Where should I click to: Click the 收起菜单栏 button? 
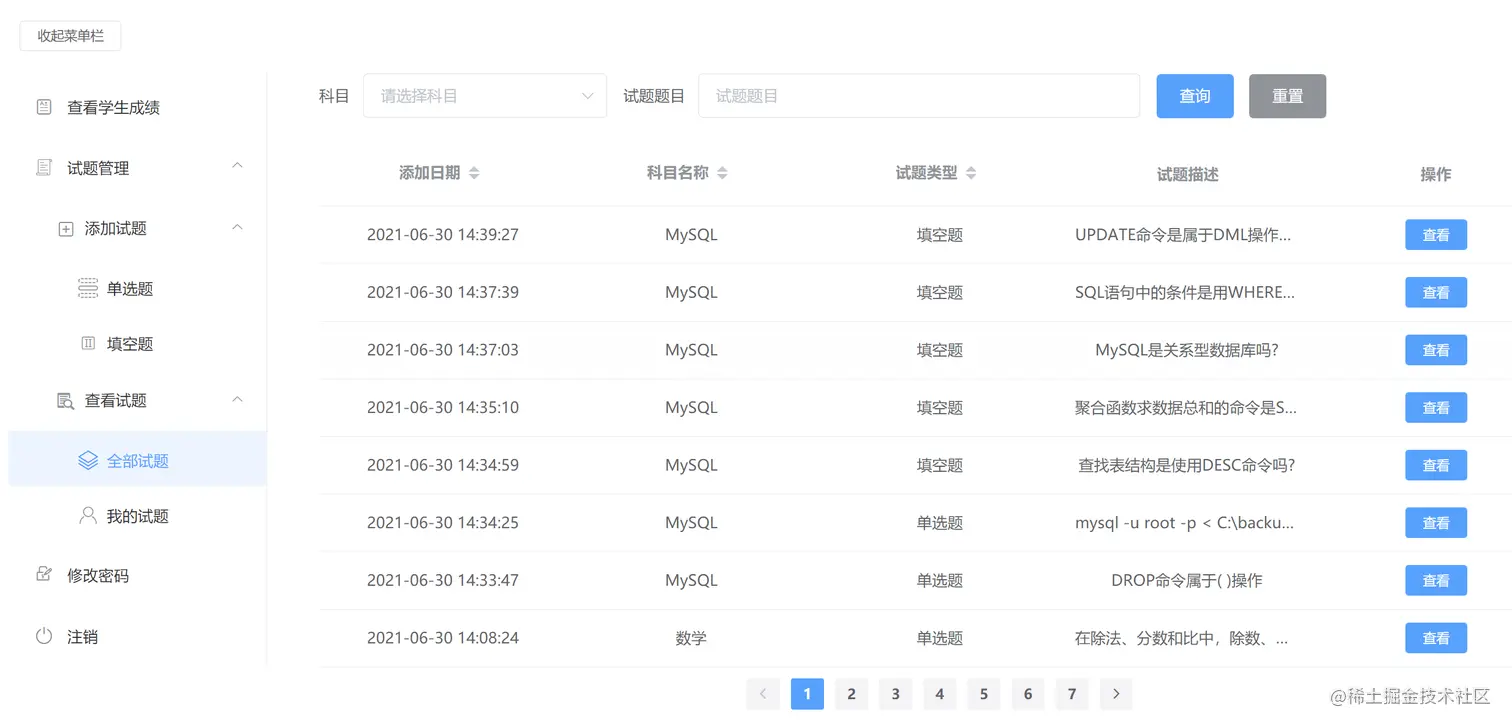point(70,36)
